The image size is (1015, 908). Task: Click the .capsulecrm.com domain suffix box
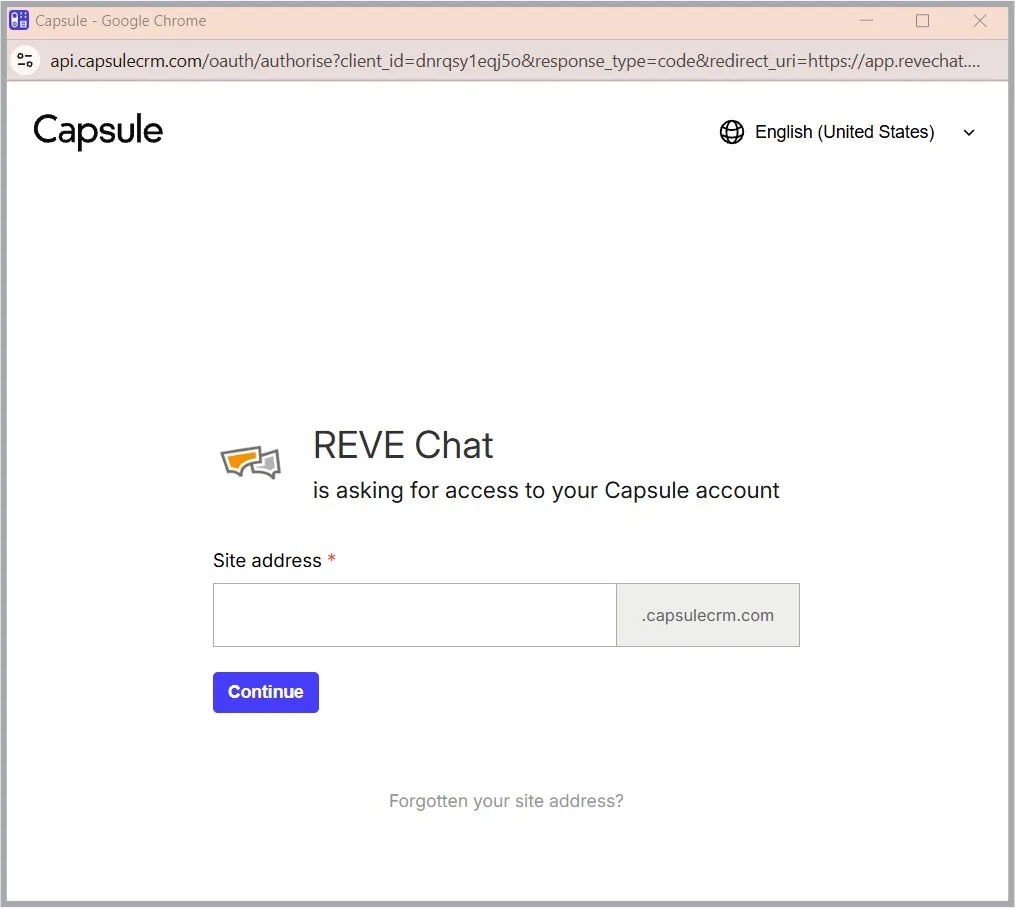point(707,615)
